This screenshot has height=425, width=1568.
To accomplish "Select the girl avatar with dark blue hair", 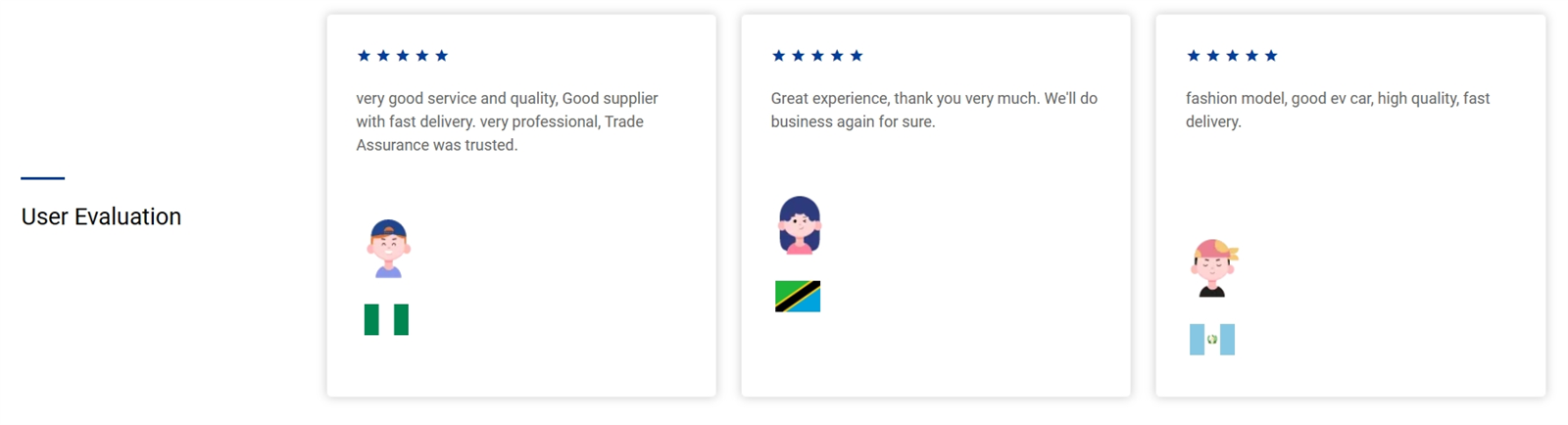I will tap(800, 225).
